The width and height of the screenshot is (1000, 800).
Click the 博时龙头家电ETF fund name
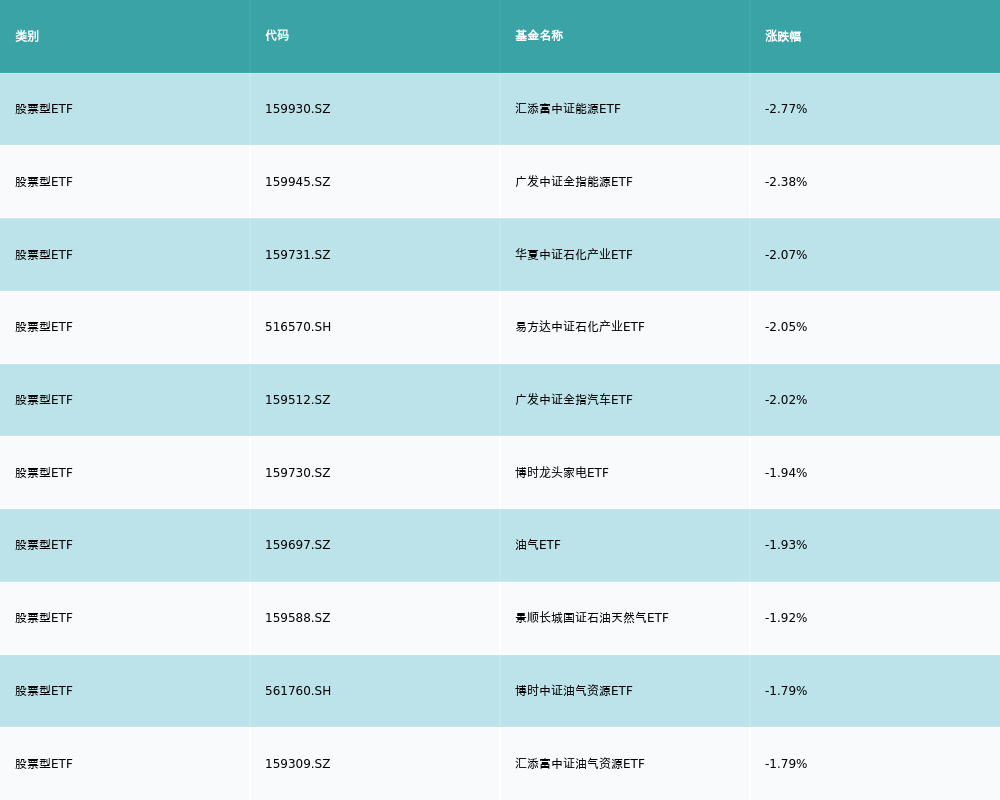561,473
